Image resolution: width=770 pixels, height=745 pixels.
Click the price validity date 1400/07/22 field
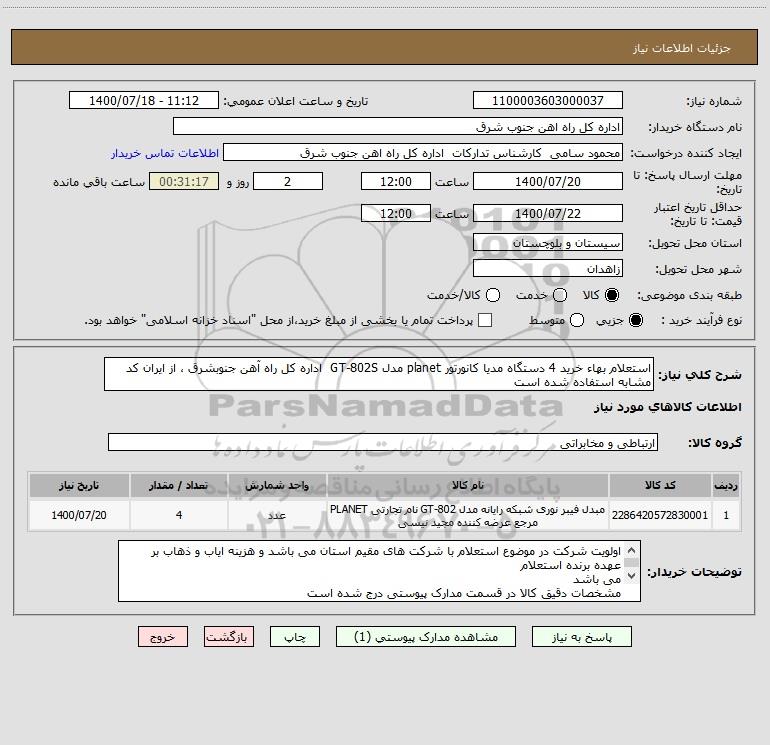548,213
